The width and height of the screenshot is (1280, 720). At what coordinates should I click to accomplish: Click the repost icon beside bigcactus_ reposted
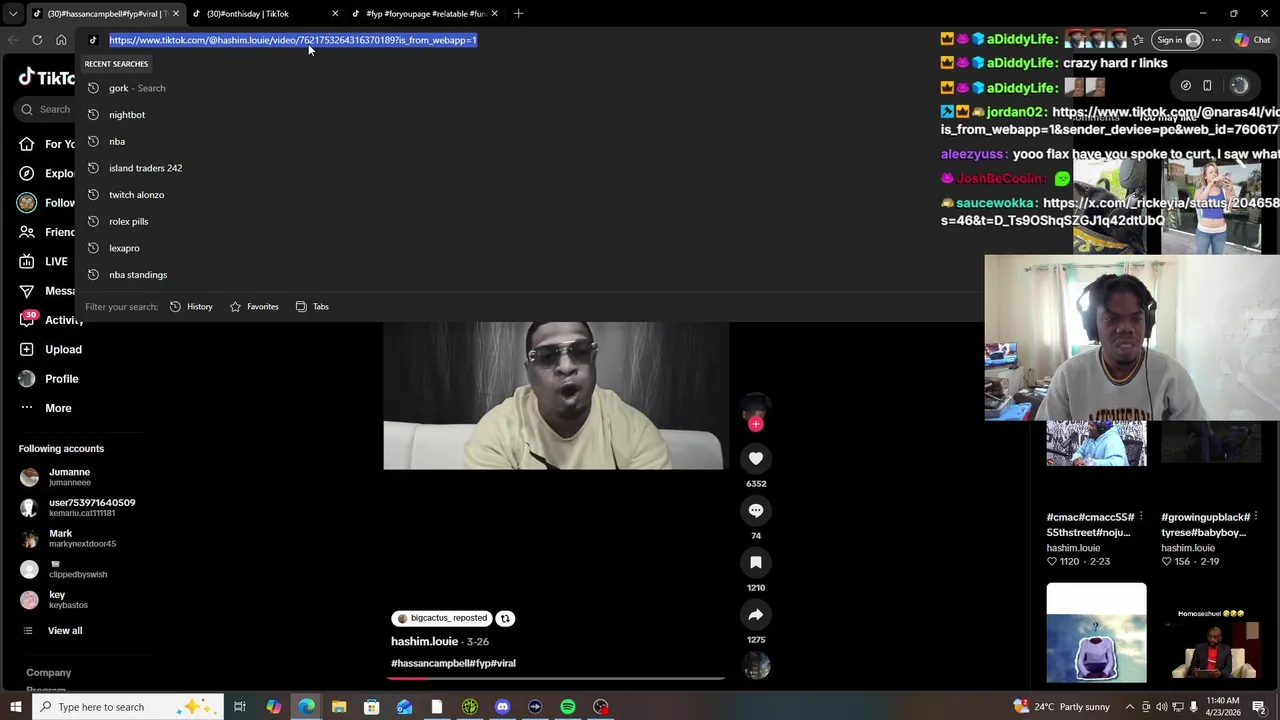(505, 618)
